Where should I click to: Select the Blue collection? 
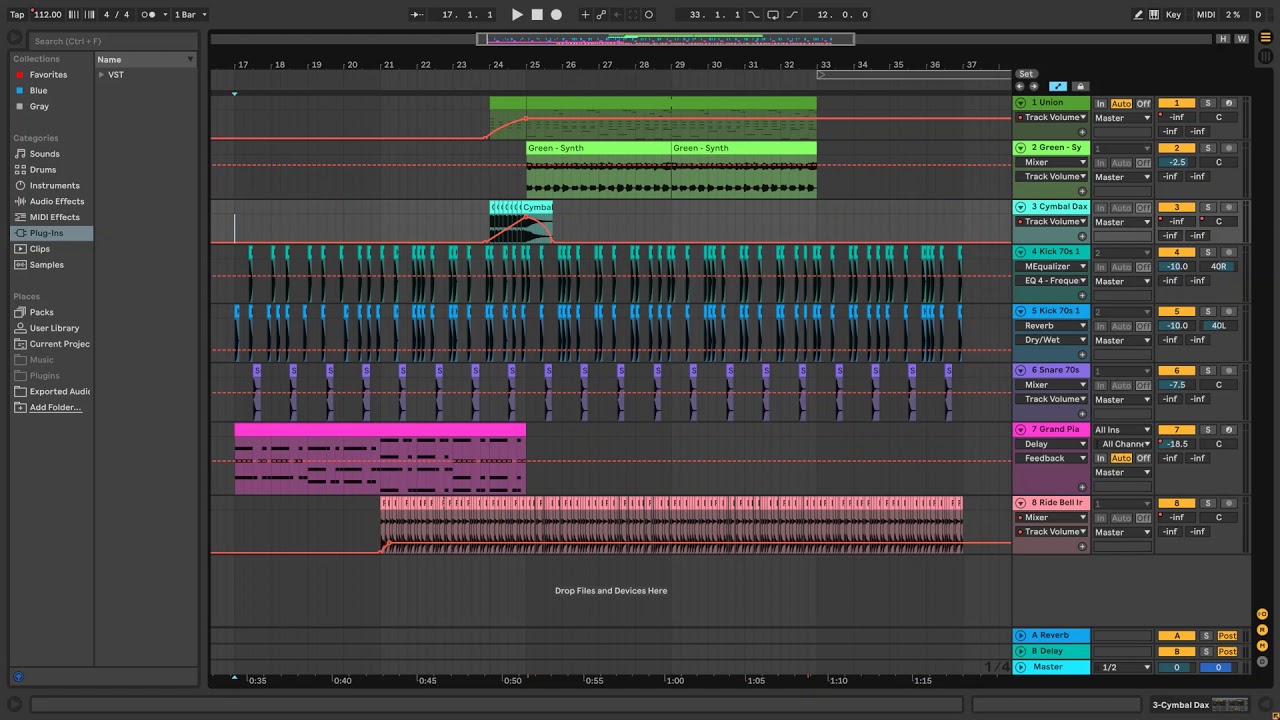point(38,91)
